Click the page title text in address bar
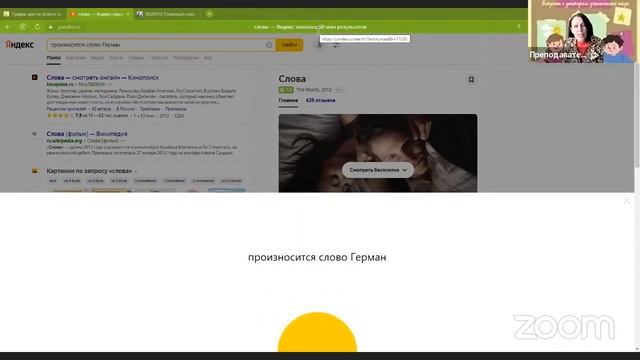Viewport: 640px width, 360px height. (310, 27)
